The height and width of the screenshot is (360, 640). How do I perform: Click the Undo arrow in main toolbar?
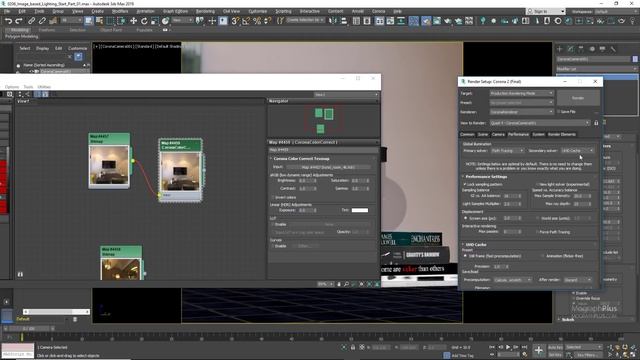tap(9, 21)
